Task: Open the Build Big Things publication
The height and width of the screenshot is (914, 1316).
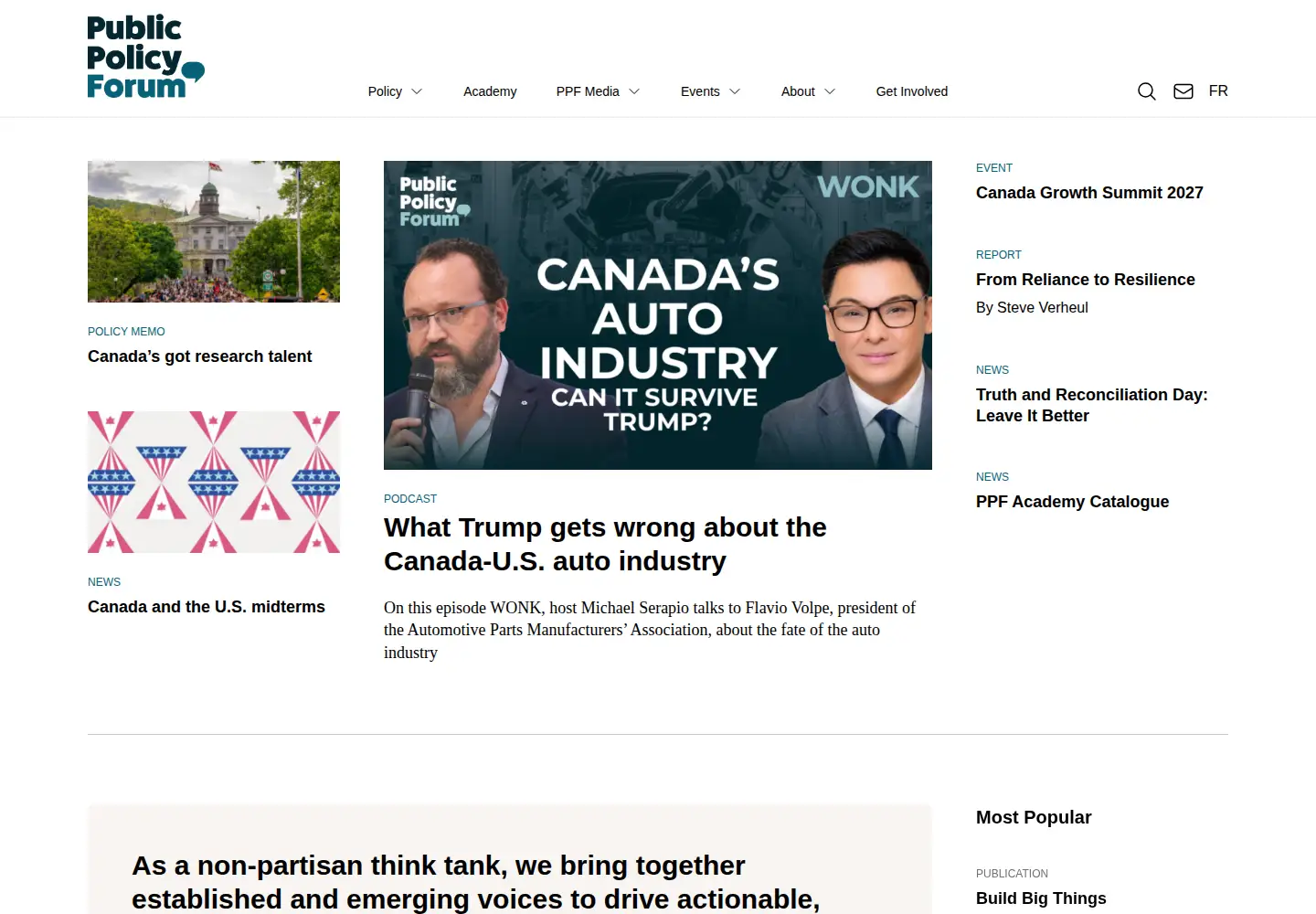Action: click(1041, 898)
